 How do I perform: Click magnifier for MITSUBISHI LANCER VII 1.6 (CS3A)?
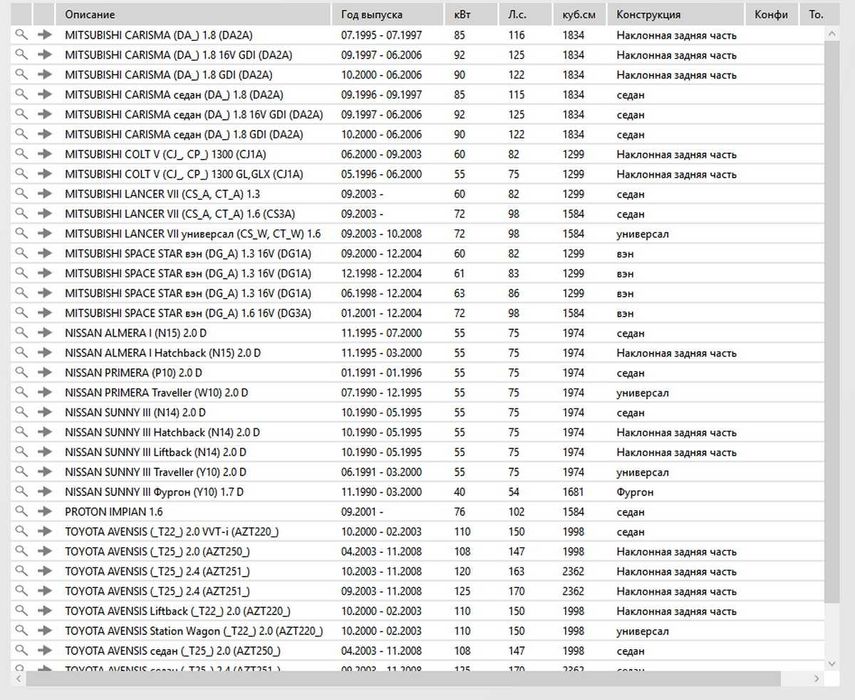21,214
